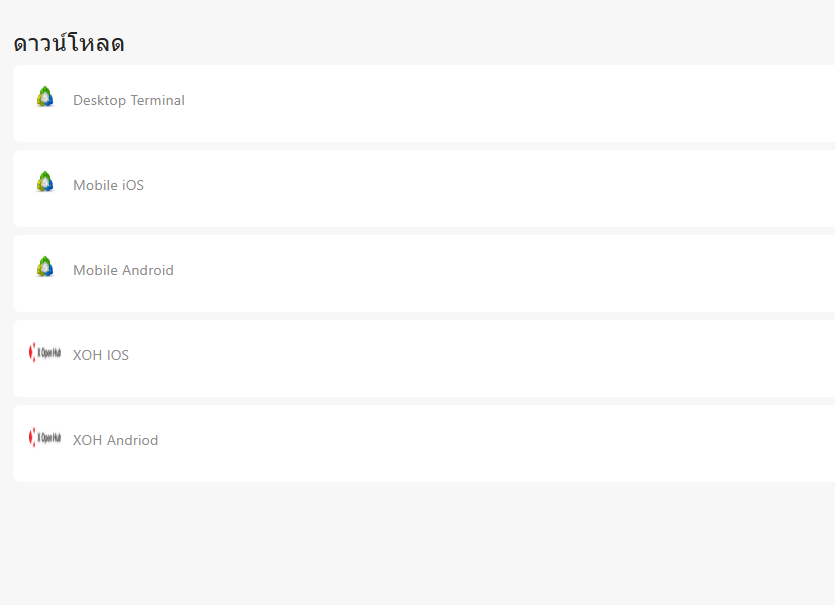Open the Desktop Terminal download link

[x=129, y=100]
